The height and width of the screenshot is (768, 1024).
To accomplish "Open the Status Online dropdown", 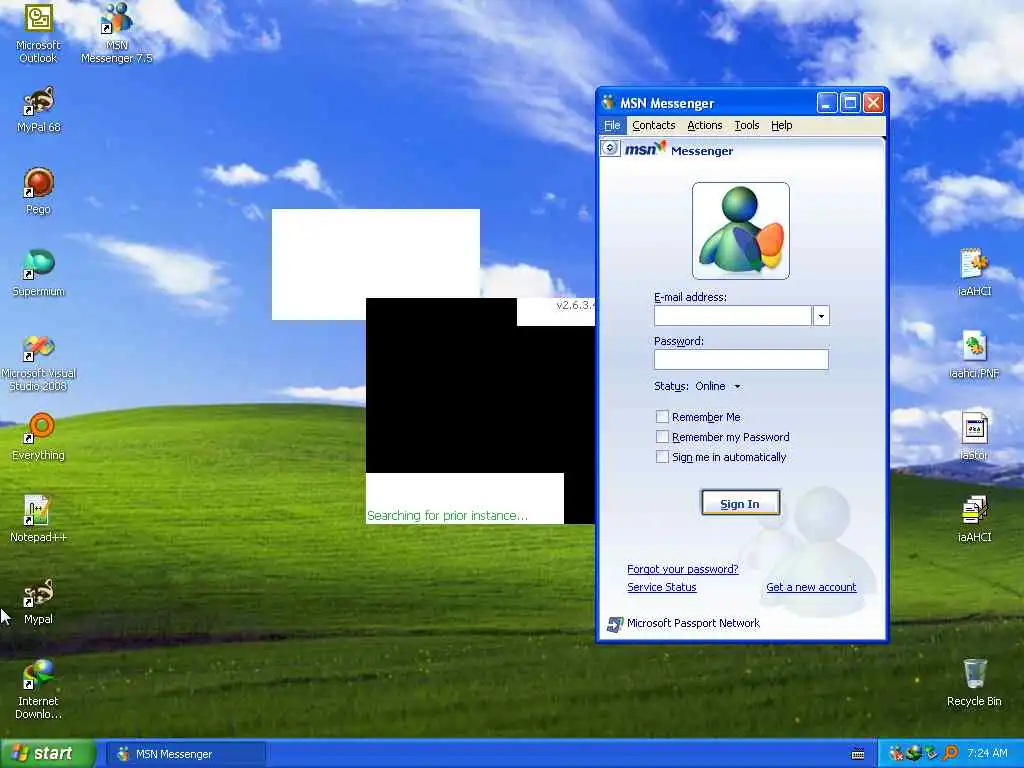I will (x=737, y=387).
